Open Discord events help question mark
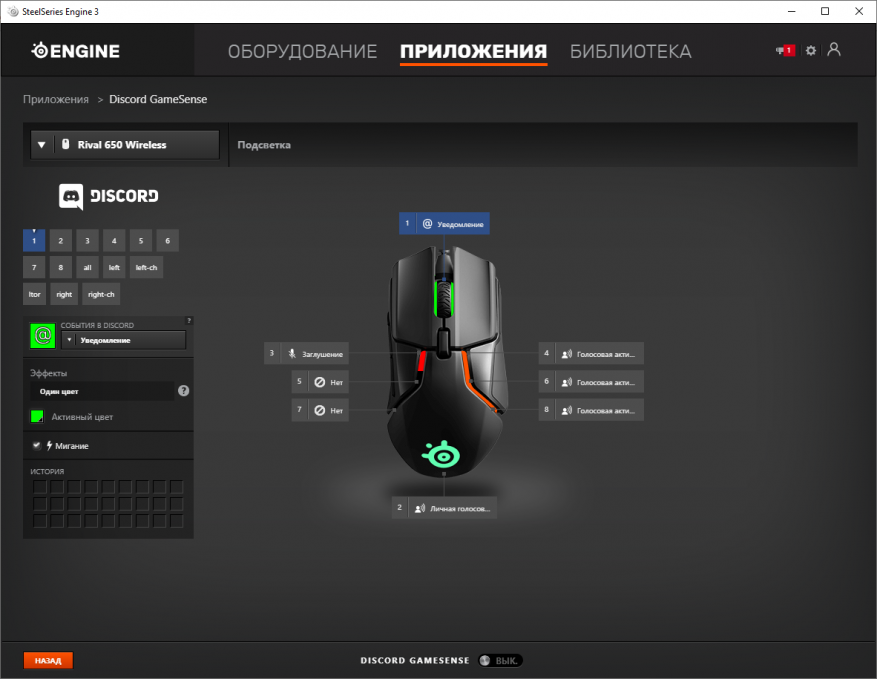Image resolution: width=877 pixels, height=679 pixels. click(x=189, y=320)
